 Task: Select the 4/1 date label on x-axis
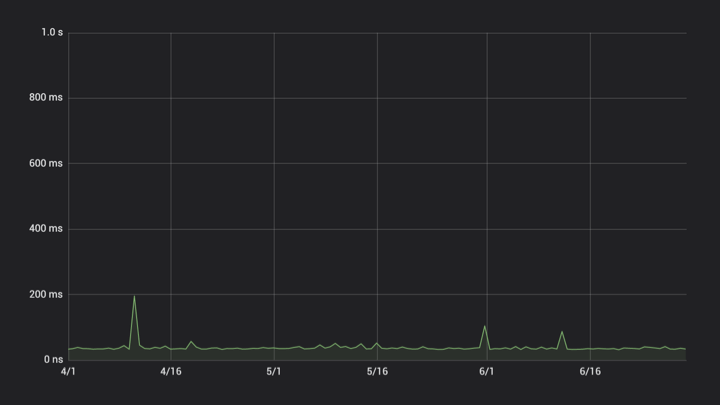click(68, 372)
